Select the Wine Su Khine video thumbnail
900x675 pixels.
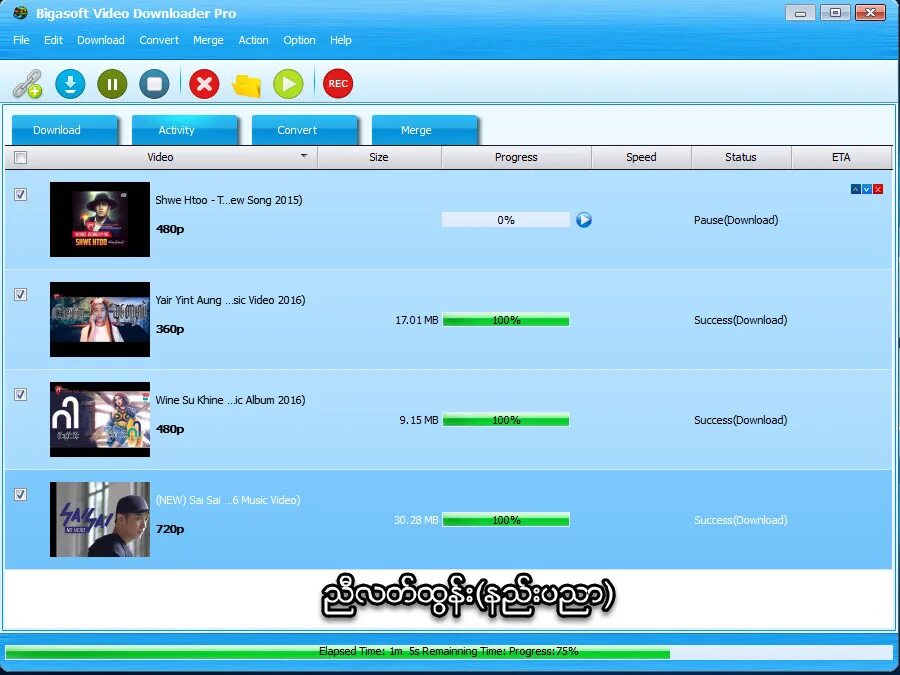[x=100, y=419]
